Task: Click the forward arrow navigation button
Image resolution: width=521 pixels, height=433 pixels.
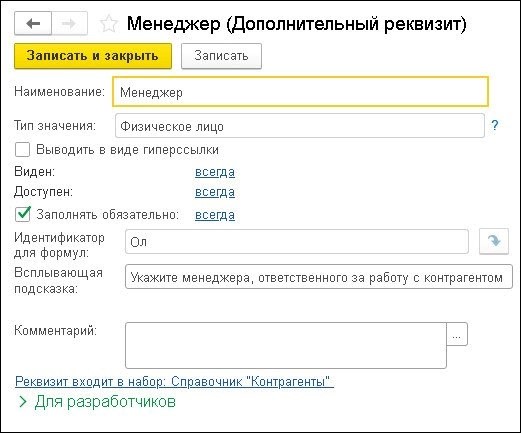Action: pyautogui.click(x=70, y=23)
